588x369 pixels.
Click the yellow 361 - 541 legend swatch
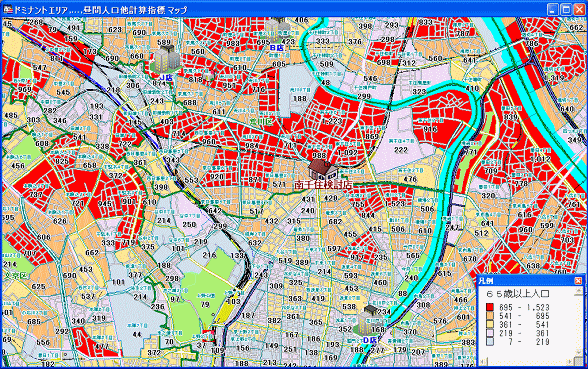tap(490, 324)
